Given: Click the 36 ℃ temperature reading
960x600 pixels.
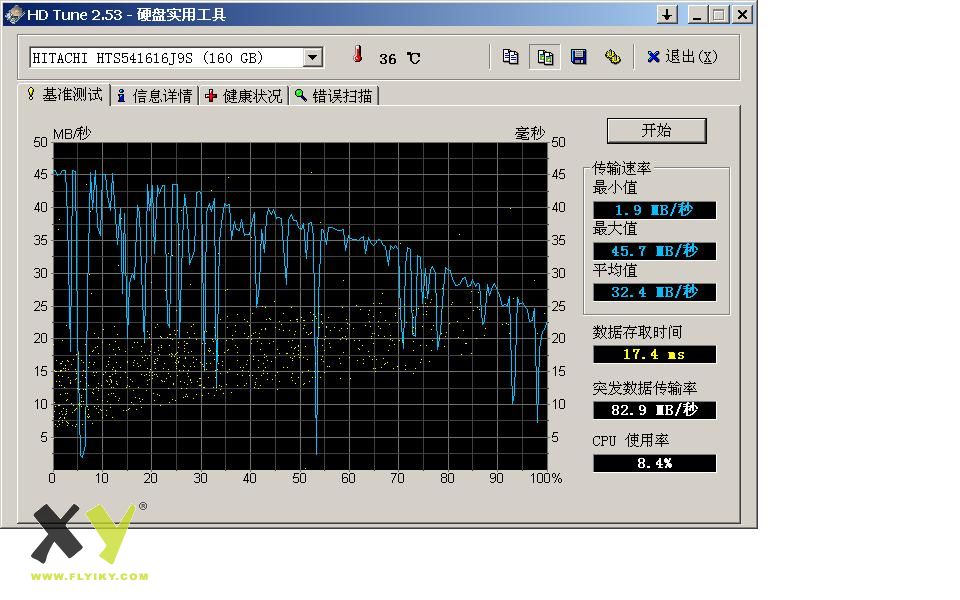Looking at the screenshot, I should point(400,59).
